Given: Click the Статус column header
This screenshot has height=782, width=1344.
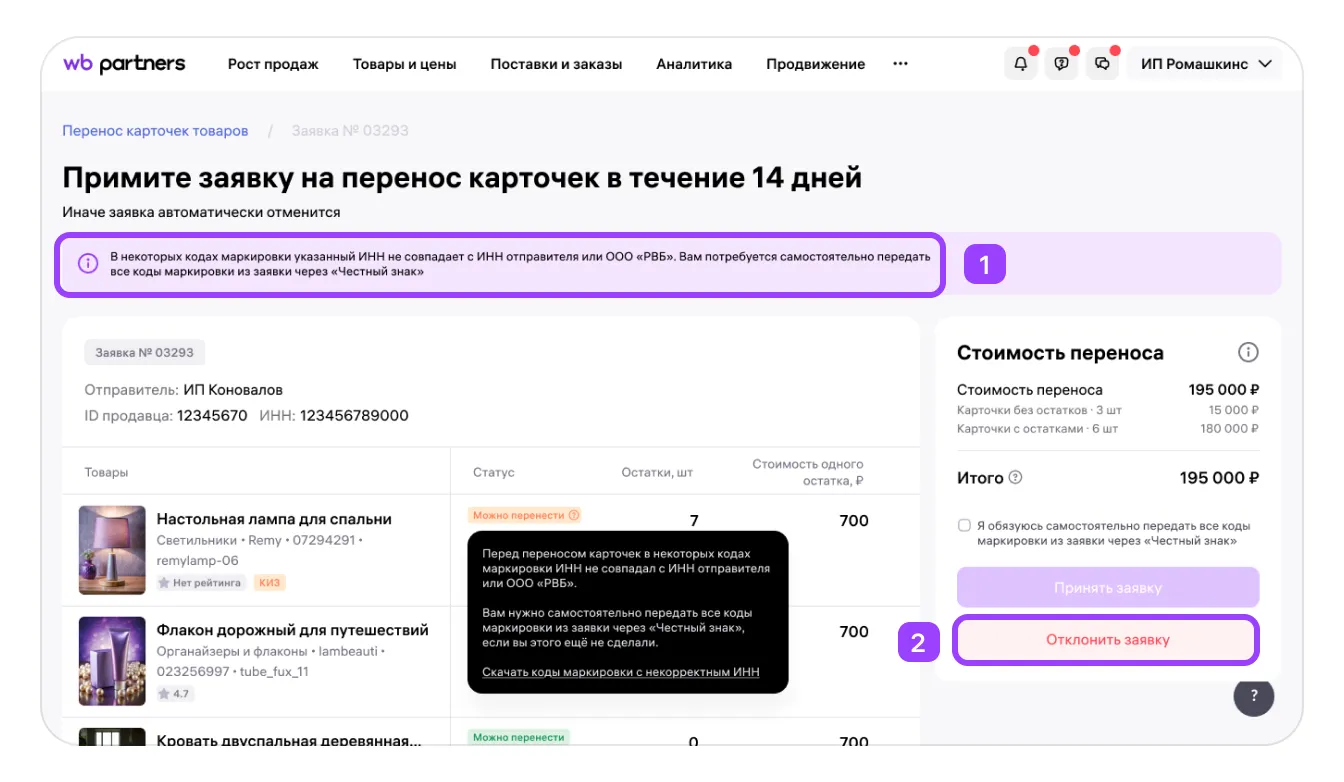Looking at the screenshot, I should (494, 472).
